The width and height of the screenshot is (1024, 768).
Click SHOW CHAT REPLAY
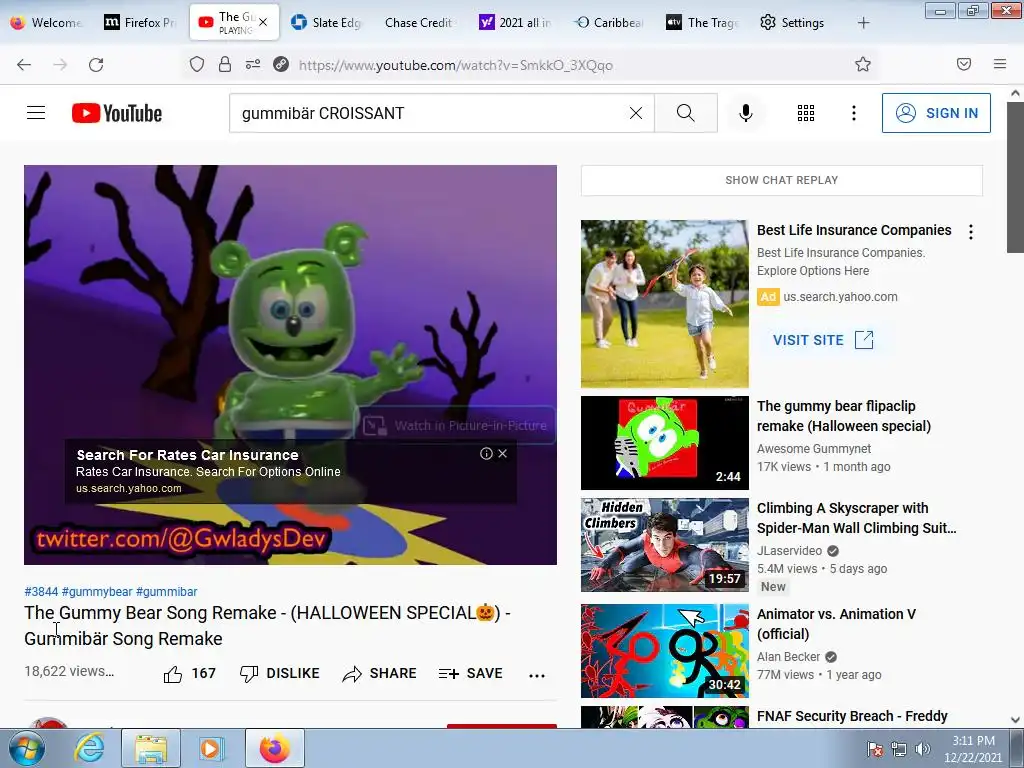[x=782, y=180]
